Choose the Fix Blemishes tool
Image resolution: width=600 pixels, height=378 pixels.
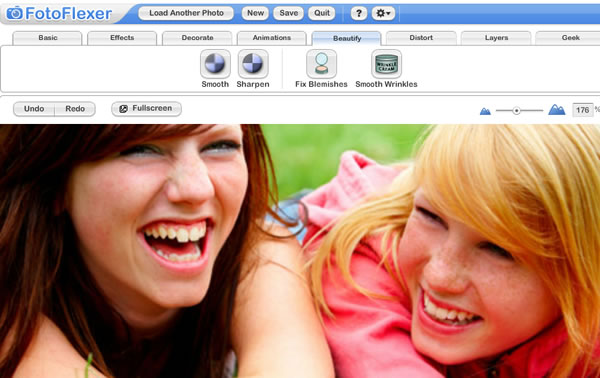[321, 64]
